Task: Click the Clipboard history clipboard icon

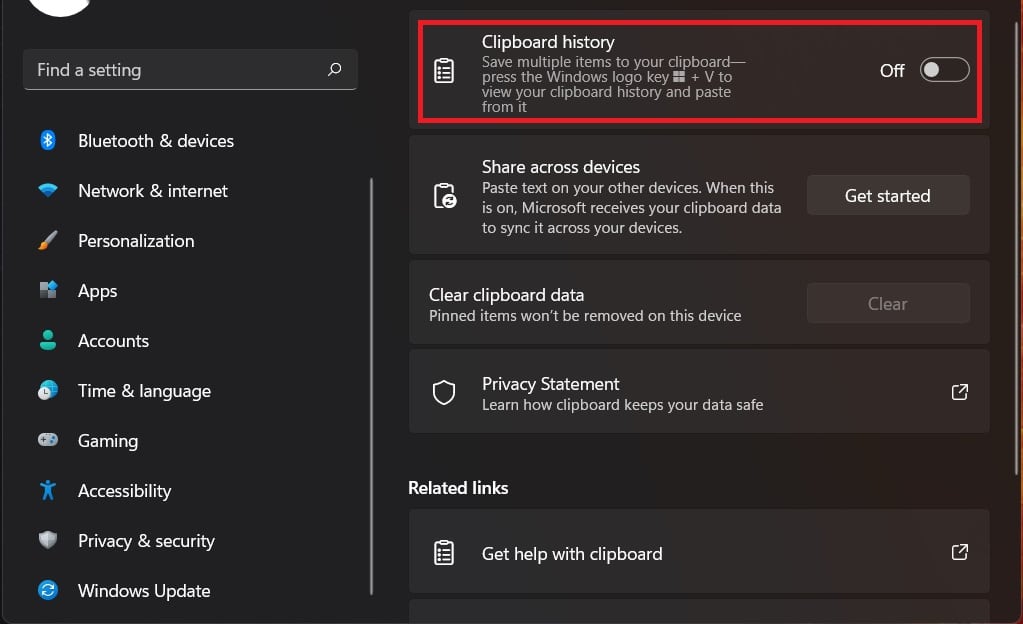Action: [444, 70]
